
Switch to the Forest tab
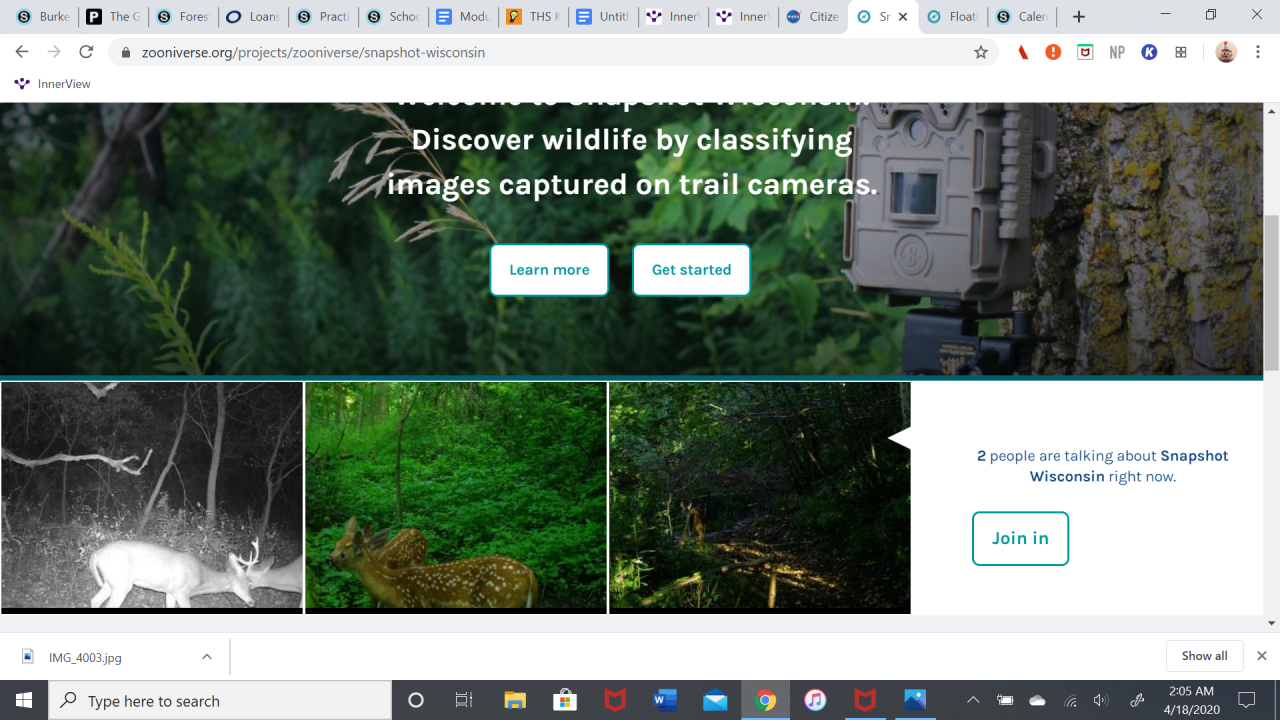(183, 17)
